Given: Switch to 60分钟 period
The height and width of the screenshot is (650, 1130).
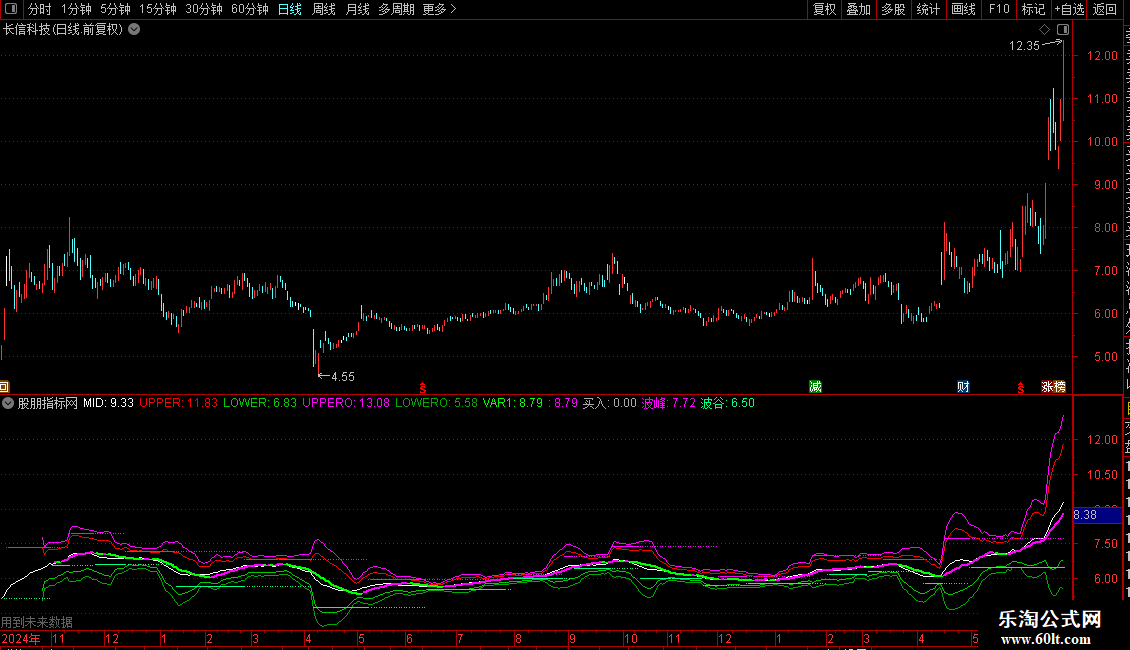Looking at the screenshot, I should pos(250,9).
